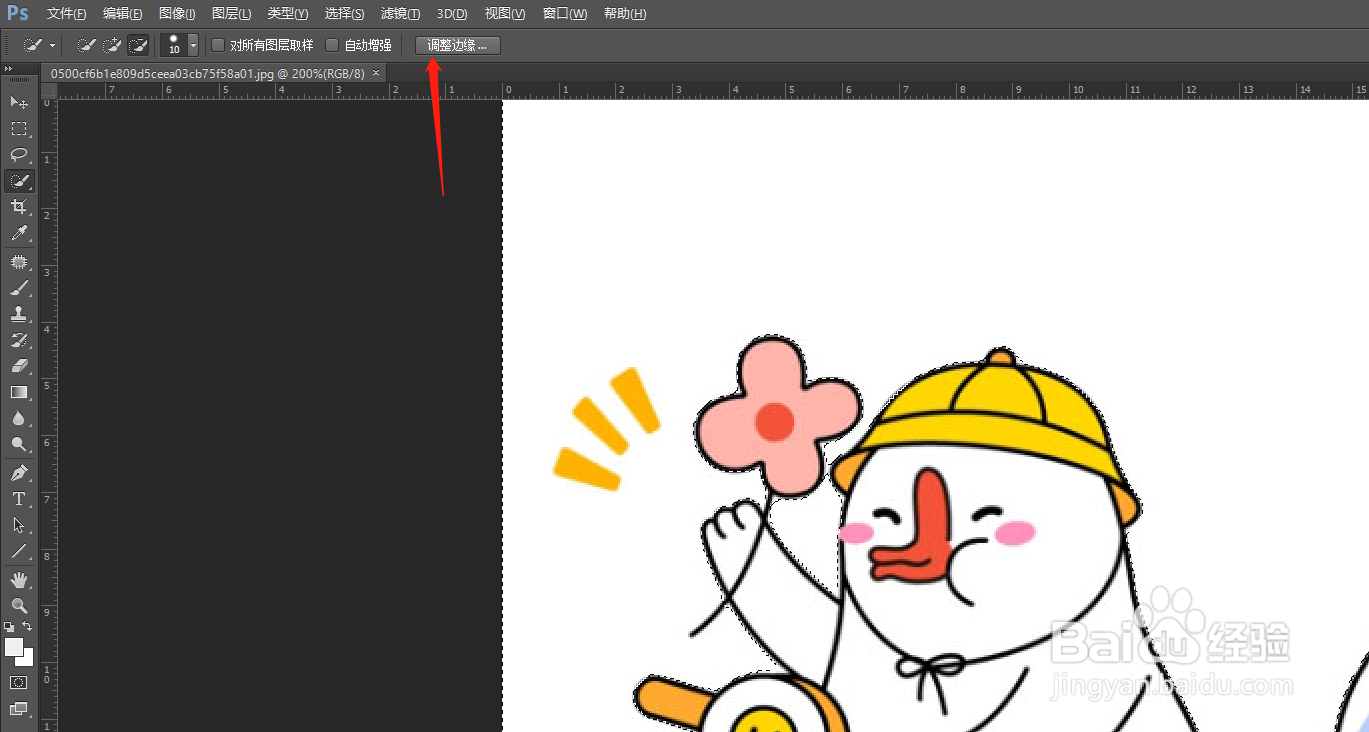Open the 图层(L) menu
Screen dimensions: 1369x732
231,14
